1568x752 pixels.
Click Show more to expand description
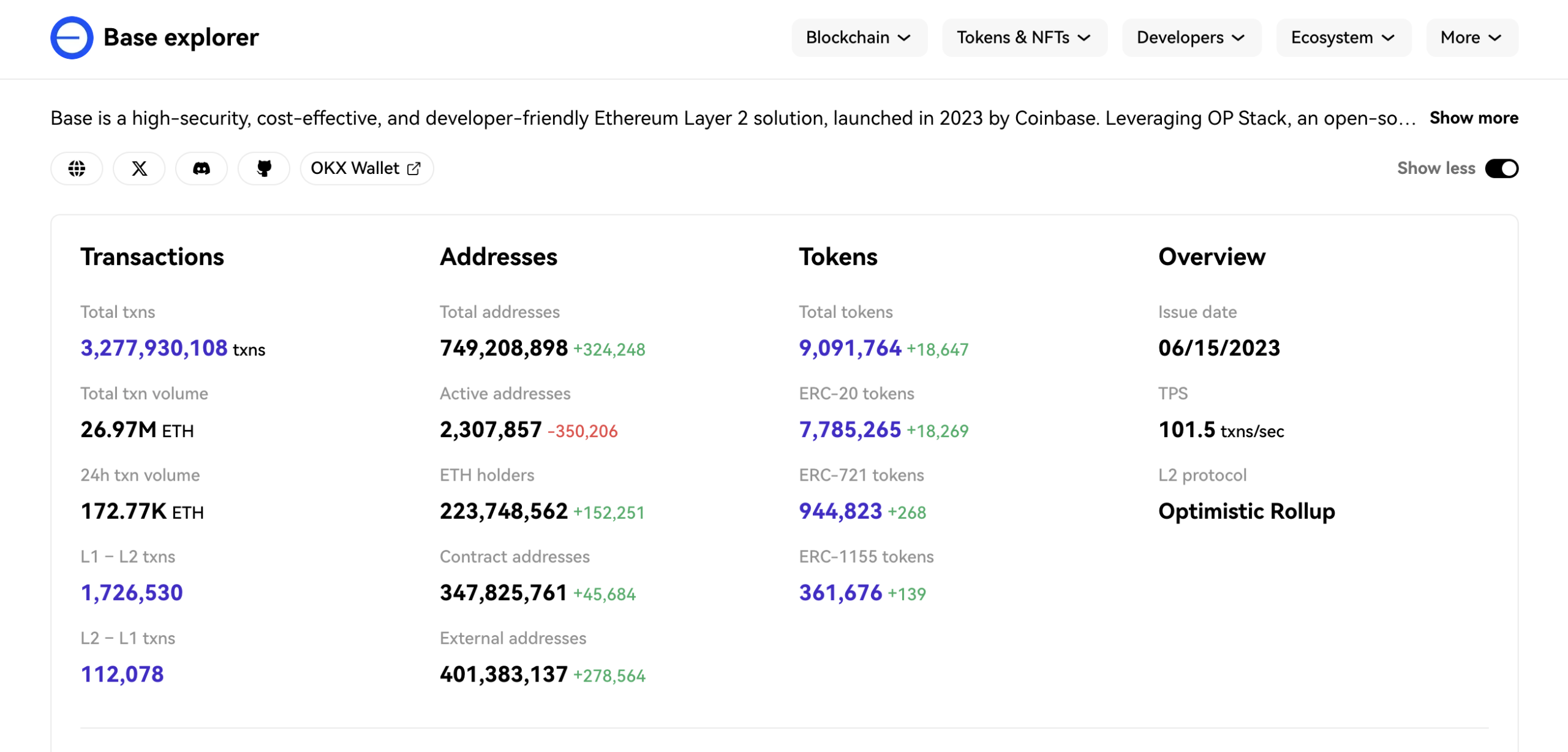click(1474, 118)
